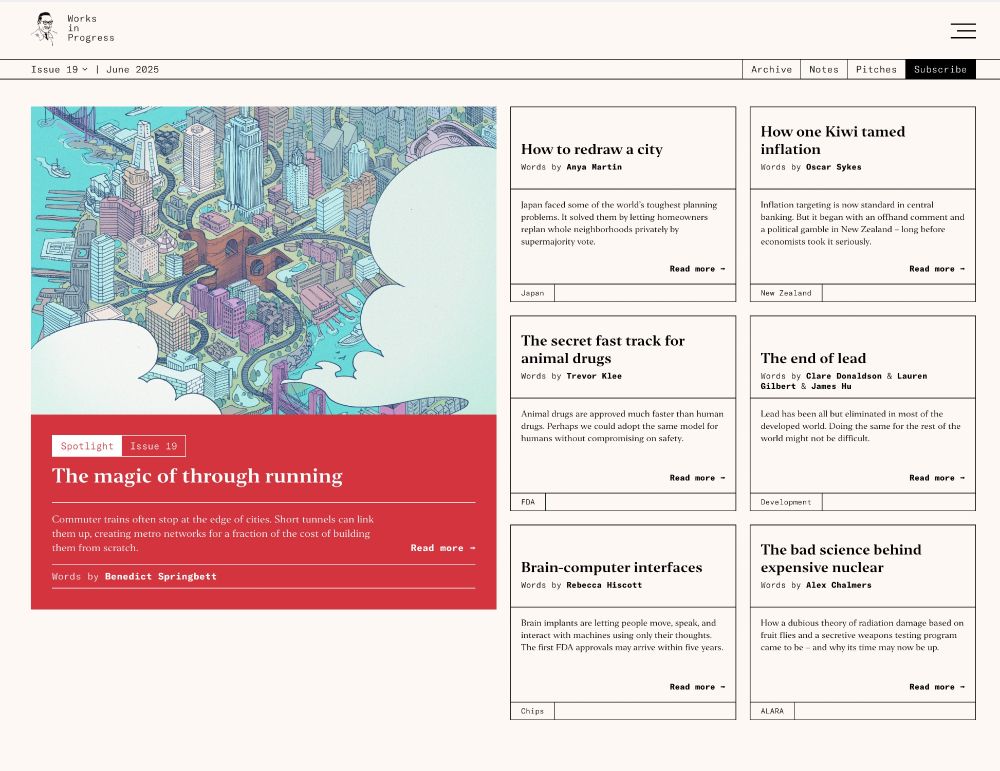1000x771 pixels.
Task: Open the Notes nav item
Action: (823, 70)
